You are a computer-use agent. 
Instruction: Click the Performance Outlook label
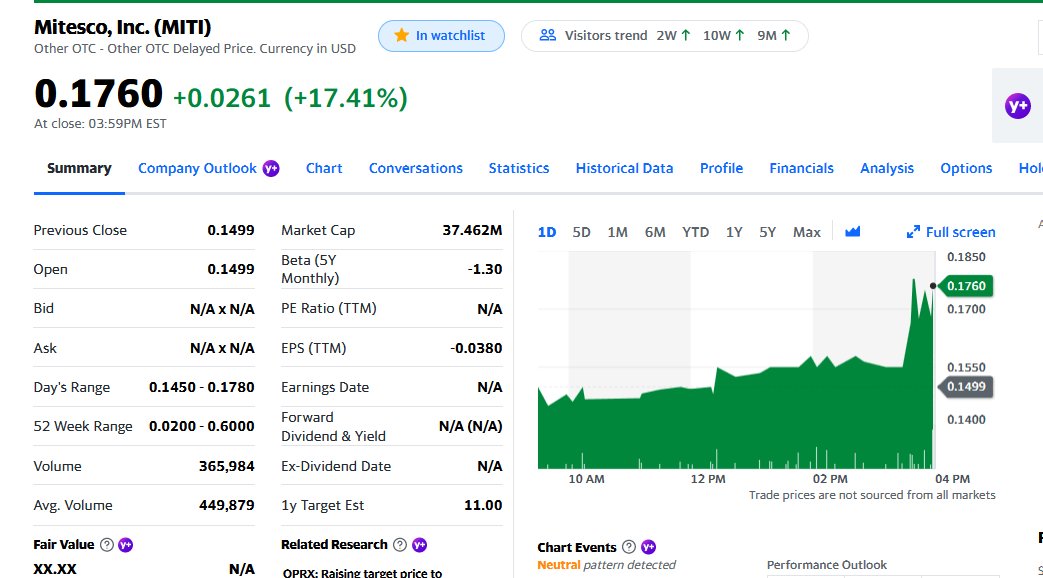point(827,565)
